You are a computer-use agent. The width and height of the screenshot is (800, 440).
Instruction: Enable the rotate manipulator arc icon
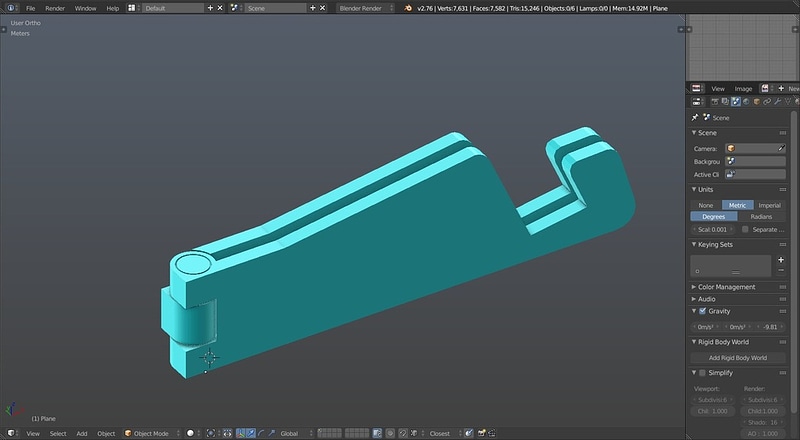tap(261, 433)
